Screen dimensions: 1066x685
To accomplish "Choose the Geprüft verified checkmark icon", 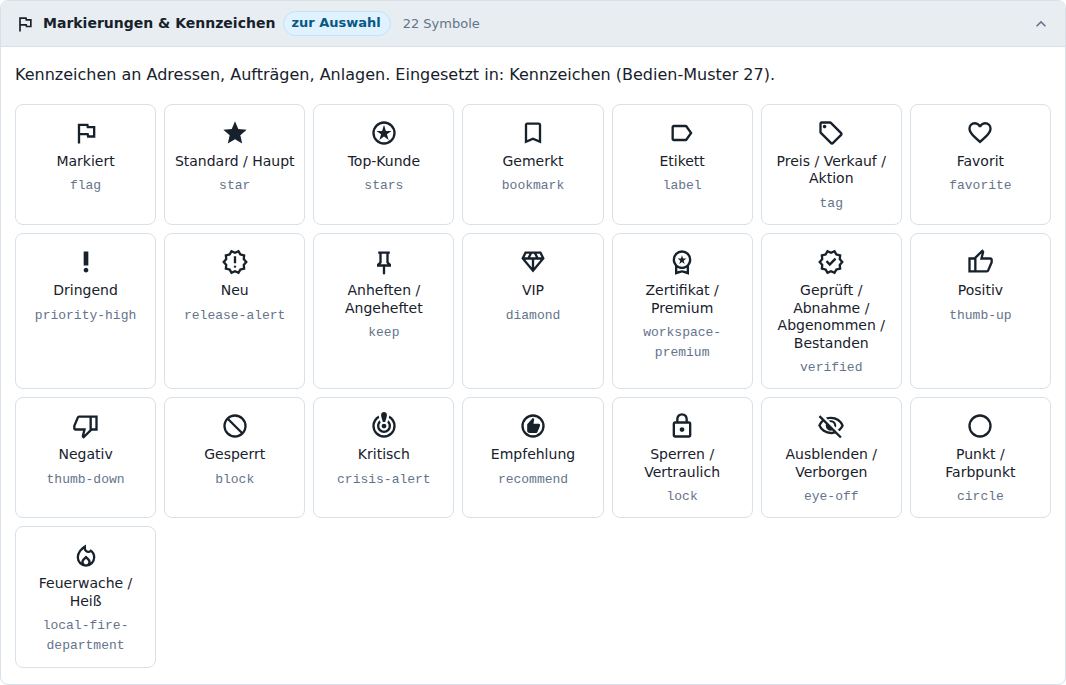I will tap(831, 262).
